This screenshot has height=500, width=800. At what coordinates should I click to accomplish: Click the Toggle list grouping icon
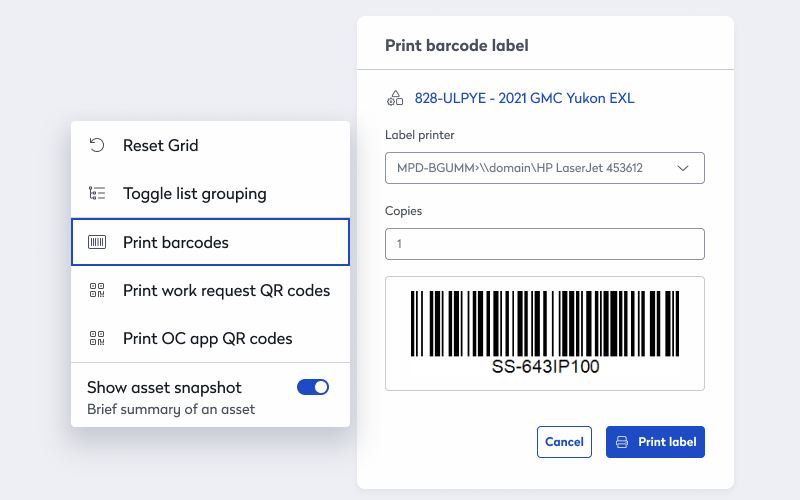pyautogui.click(x=97, y=193)
